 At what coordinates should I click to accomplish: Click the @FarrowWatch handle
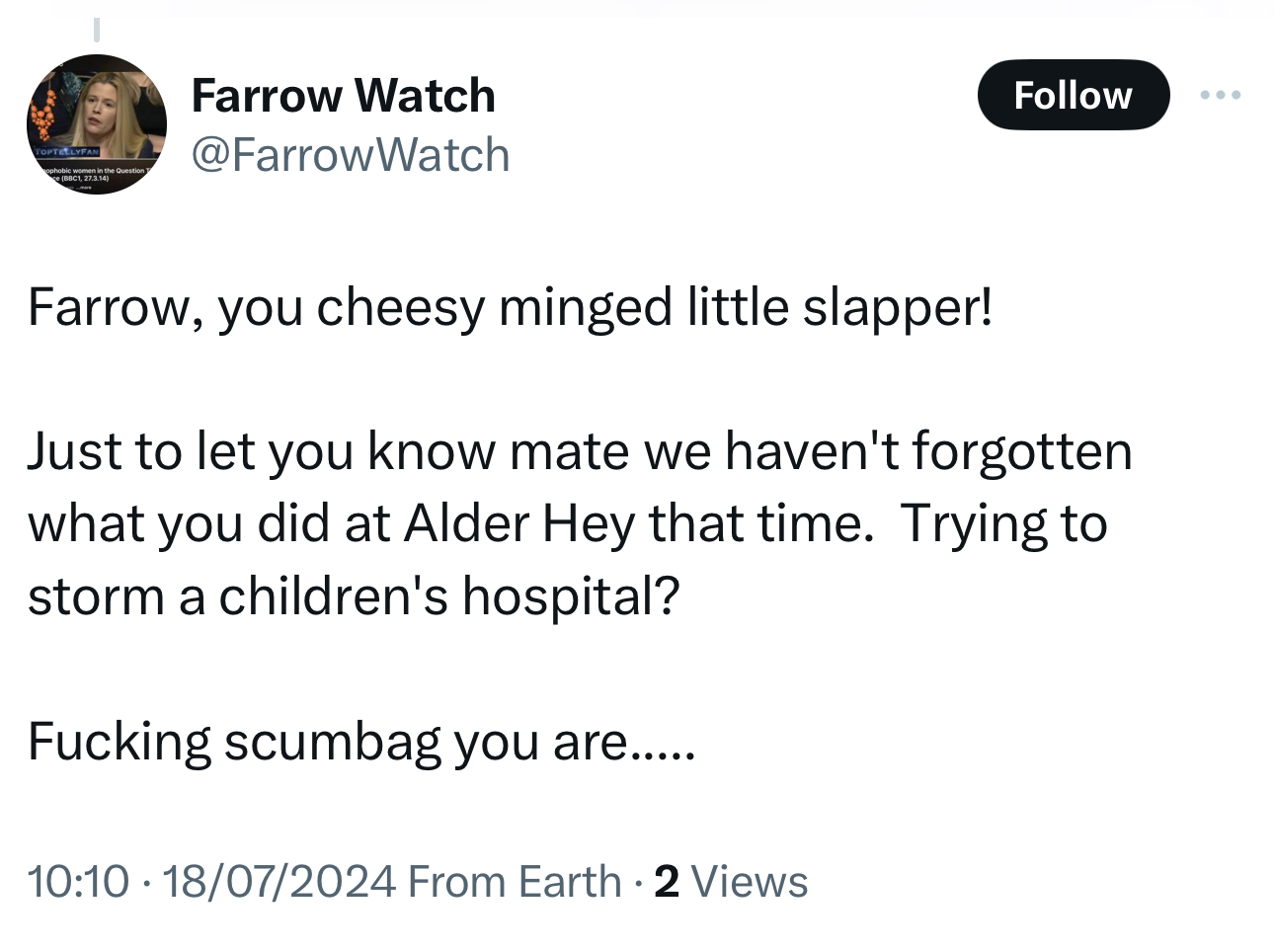[350, 155]
